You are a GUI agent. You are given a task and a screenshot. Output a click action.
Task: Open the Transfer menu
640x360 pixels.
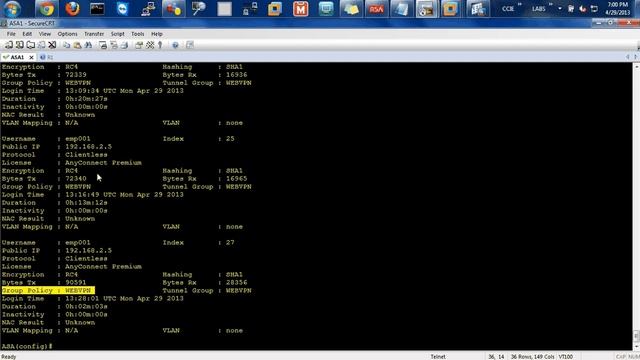[x=94, y=34]
